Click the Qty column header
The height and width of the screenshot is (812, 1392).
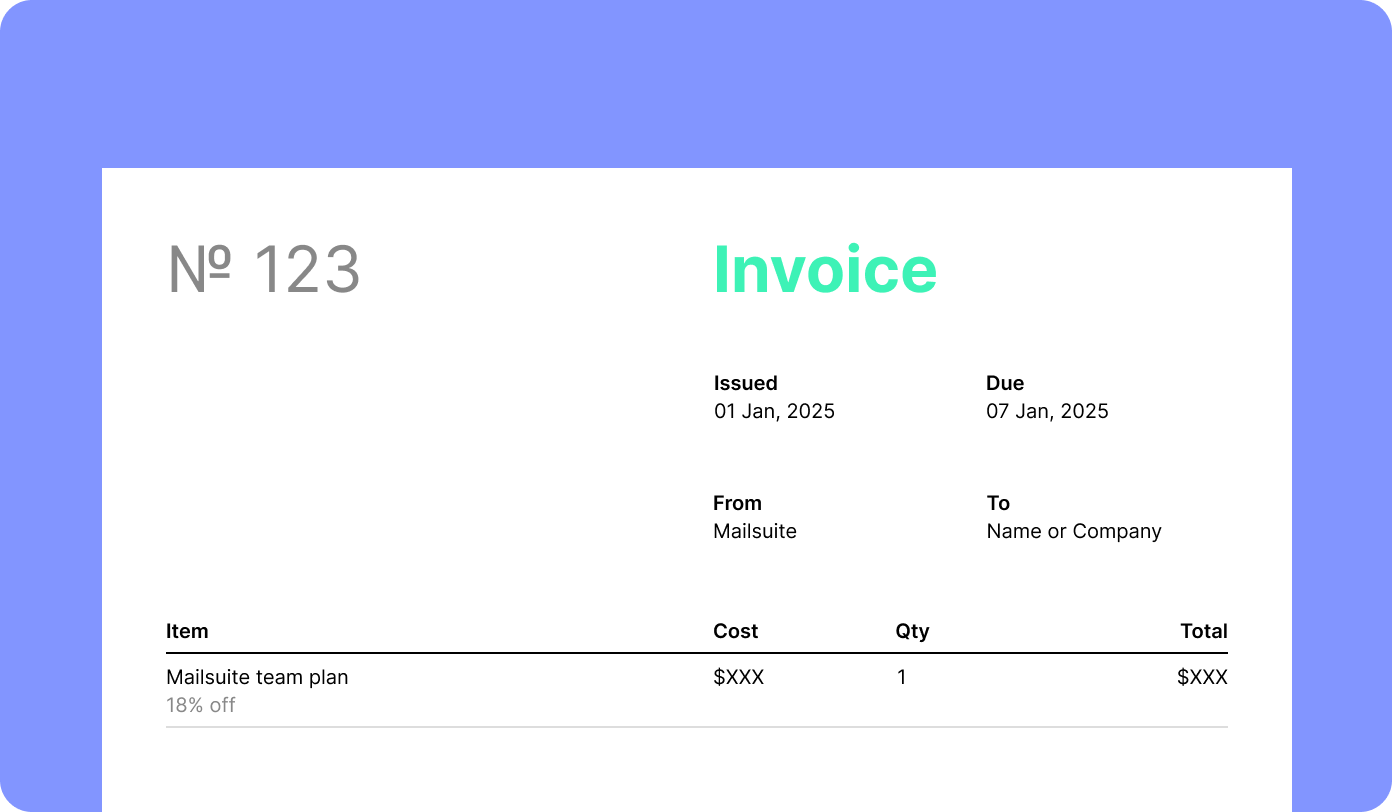coord(912,631)
